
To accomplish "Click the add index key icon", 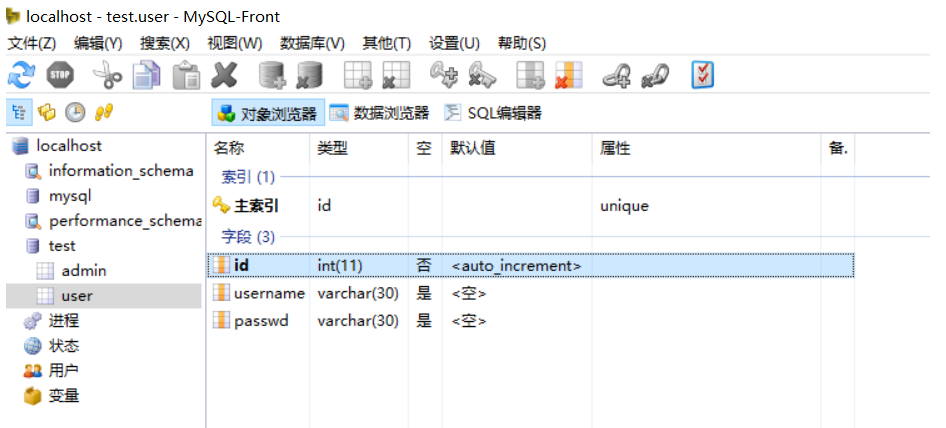I will (x=443, y=74).
